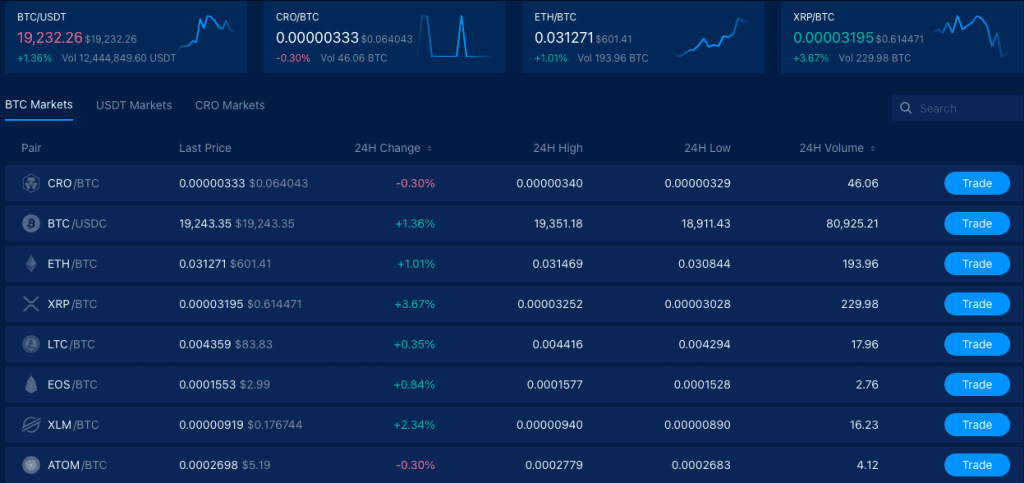Open the CRO/BTC sparkline chart
The image size is (1024, 483).
tap(455, 36)
